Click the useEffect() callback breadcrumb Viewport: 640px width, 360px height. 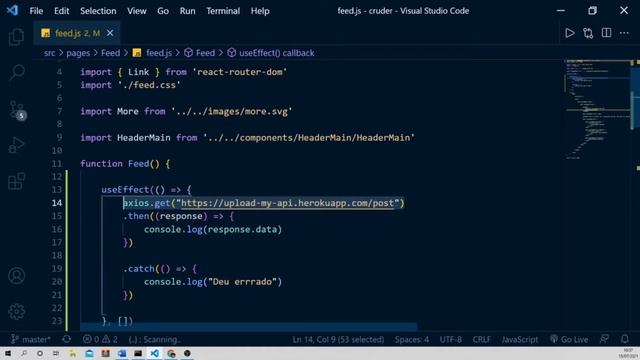[x=271, y=53]
